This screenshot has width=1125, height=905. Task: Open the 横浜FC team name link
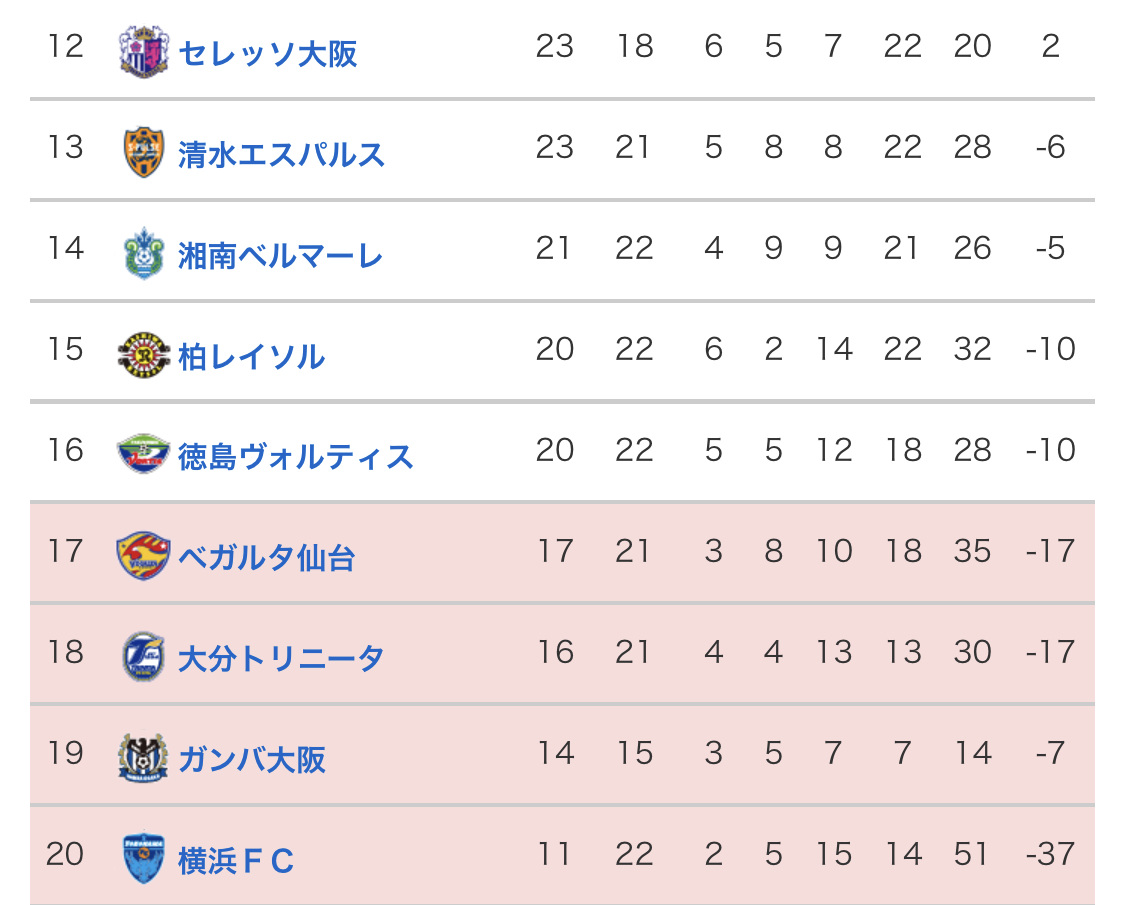tap(236, 860)
